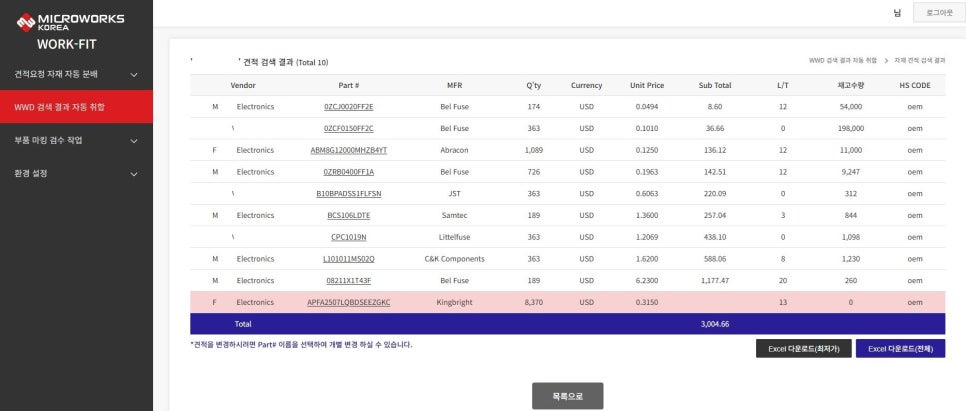966x411 pixels.
Task: Click the Microworks Korea logo
Action: [70, 22]
